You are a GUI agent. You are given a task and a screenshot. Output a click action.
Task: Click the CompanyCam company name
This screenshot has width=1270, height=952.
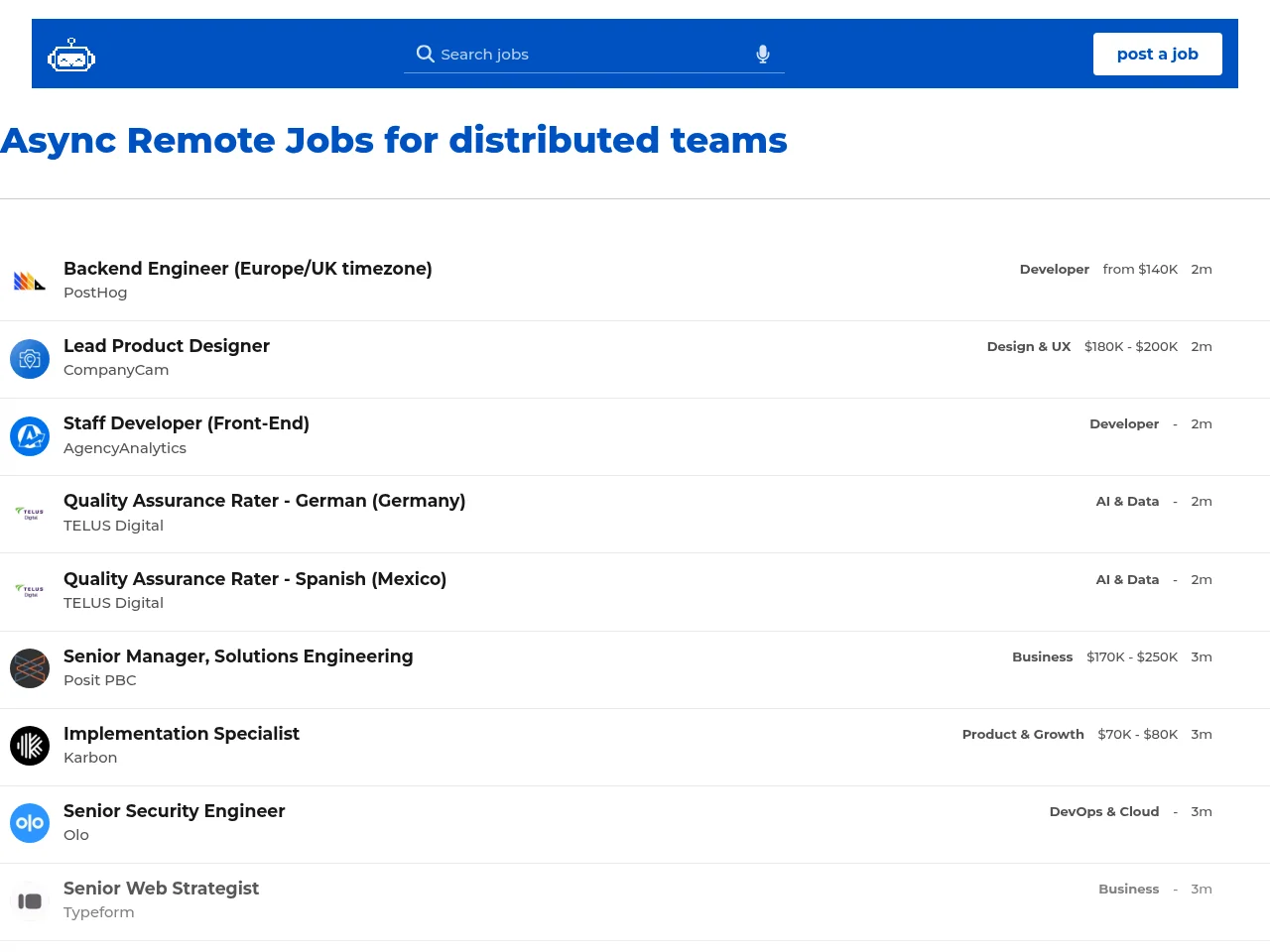[x=116, y=370]
